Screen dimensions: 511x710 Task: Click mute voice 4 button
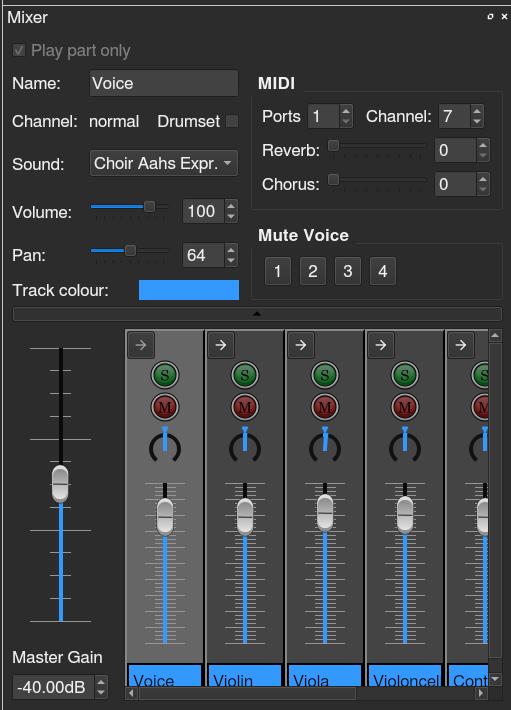pos(382,271)
